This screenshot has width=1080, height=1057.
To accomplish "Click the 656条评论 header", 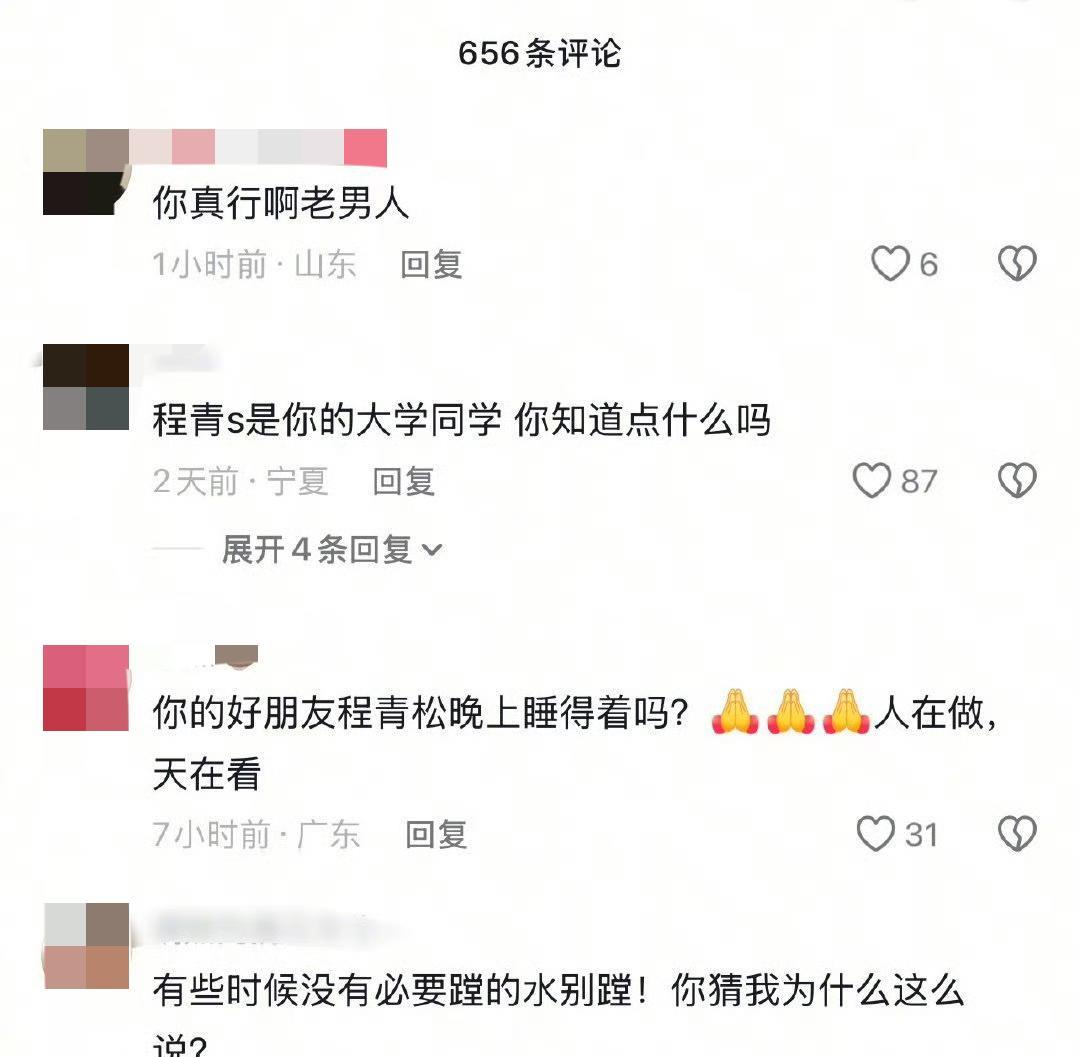I will (539, 53).
